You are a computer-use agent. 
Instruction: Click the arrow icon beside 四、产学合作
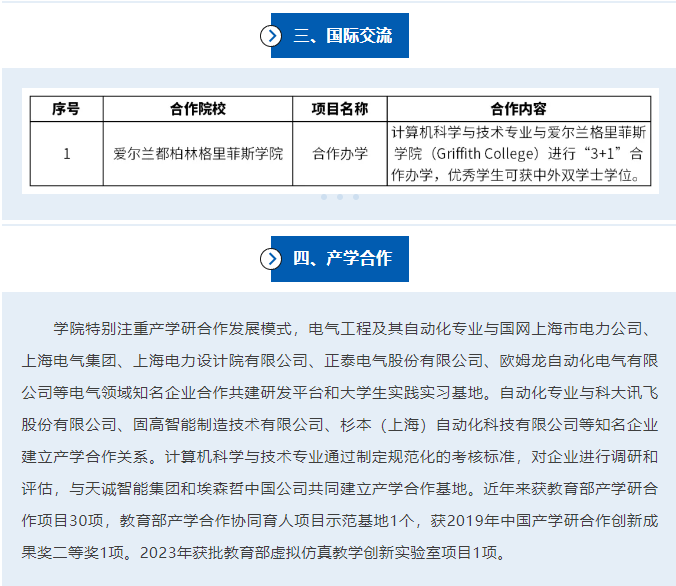click(271, 259)
